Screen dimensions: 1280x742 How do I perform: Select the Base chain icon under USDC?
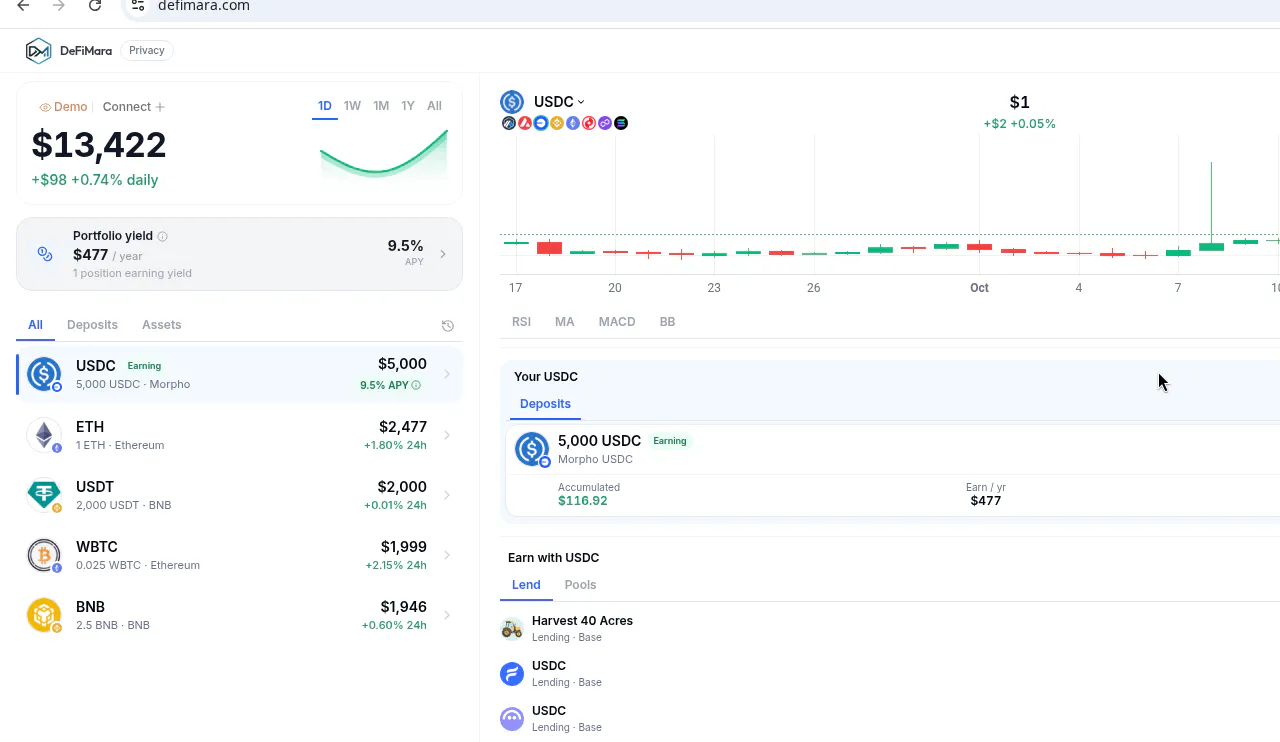(541, 123)
